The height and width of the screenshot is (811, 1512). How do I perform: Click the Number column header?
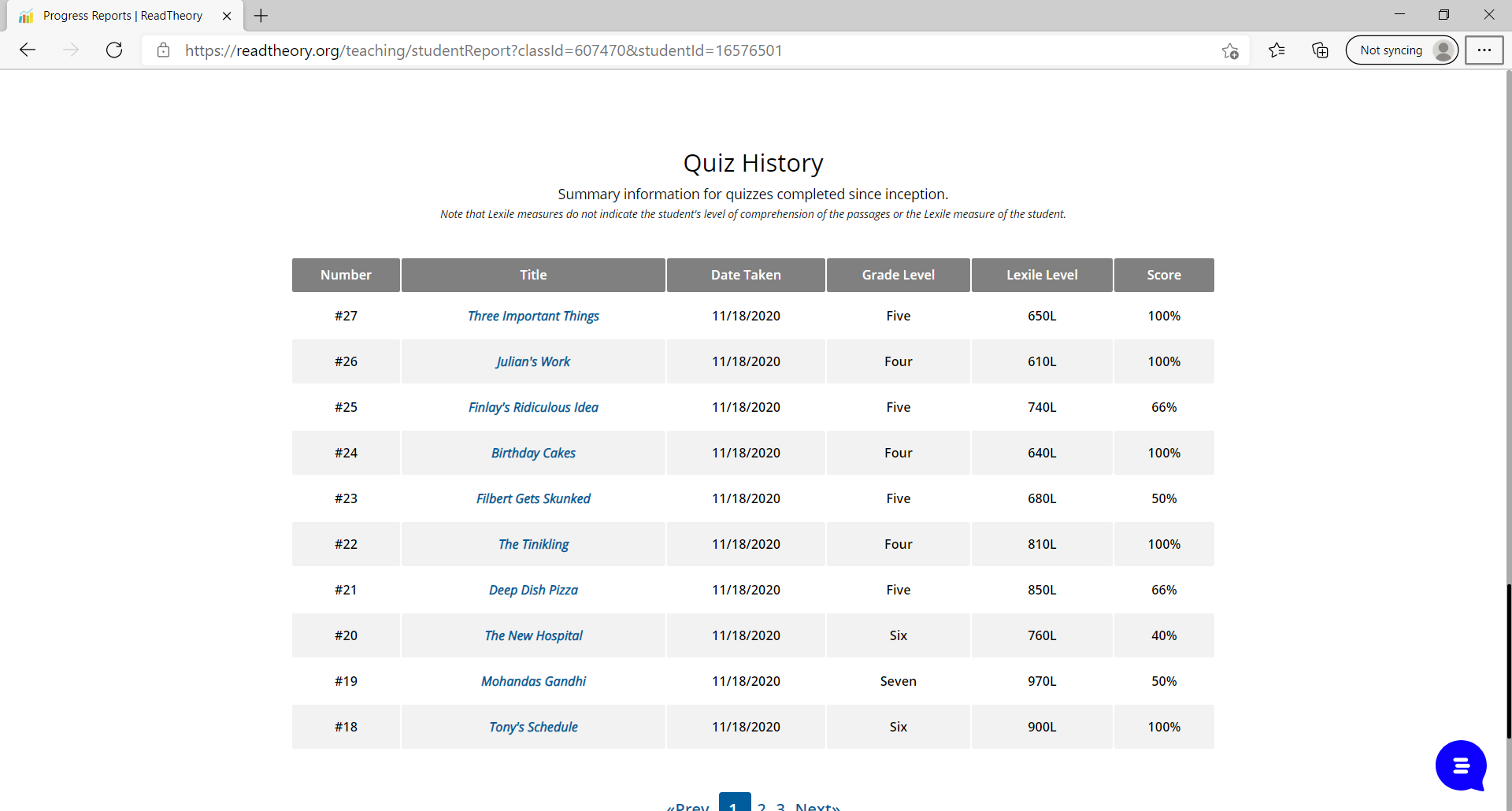pyautogui.click(x=346, y=275)
